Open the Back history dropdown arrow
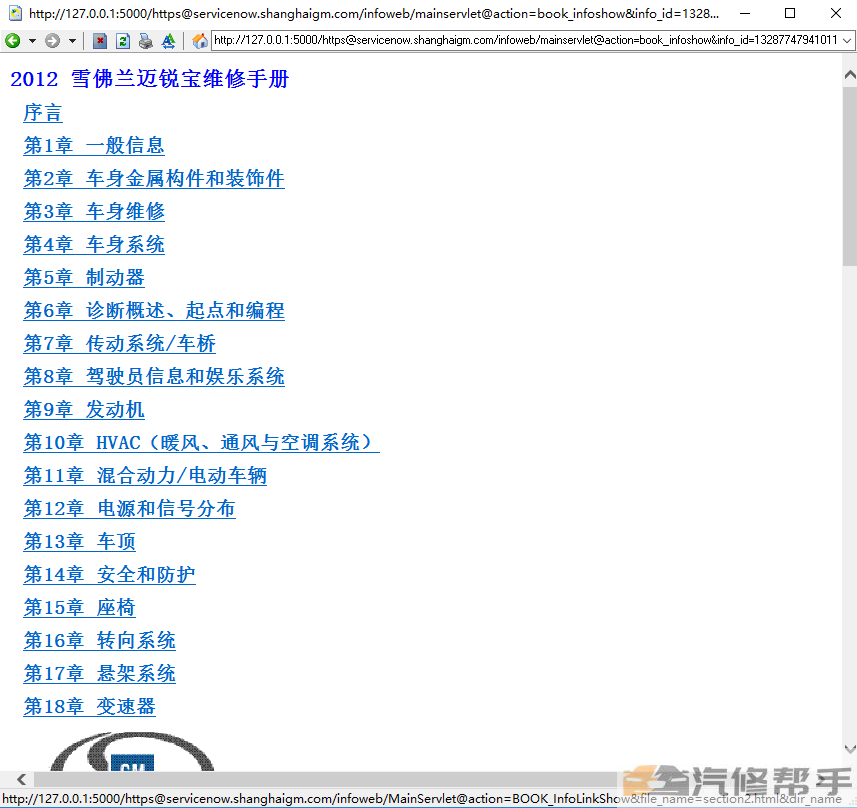This screenshot has width=857, height=808. tap(32, 41)
